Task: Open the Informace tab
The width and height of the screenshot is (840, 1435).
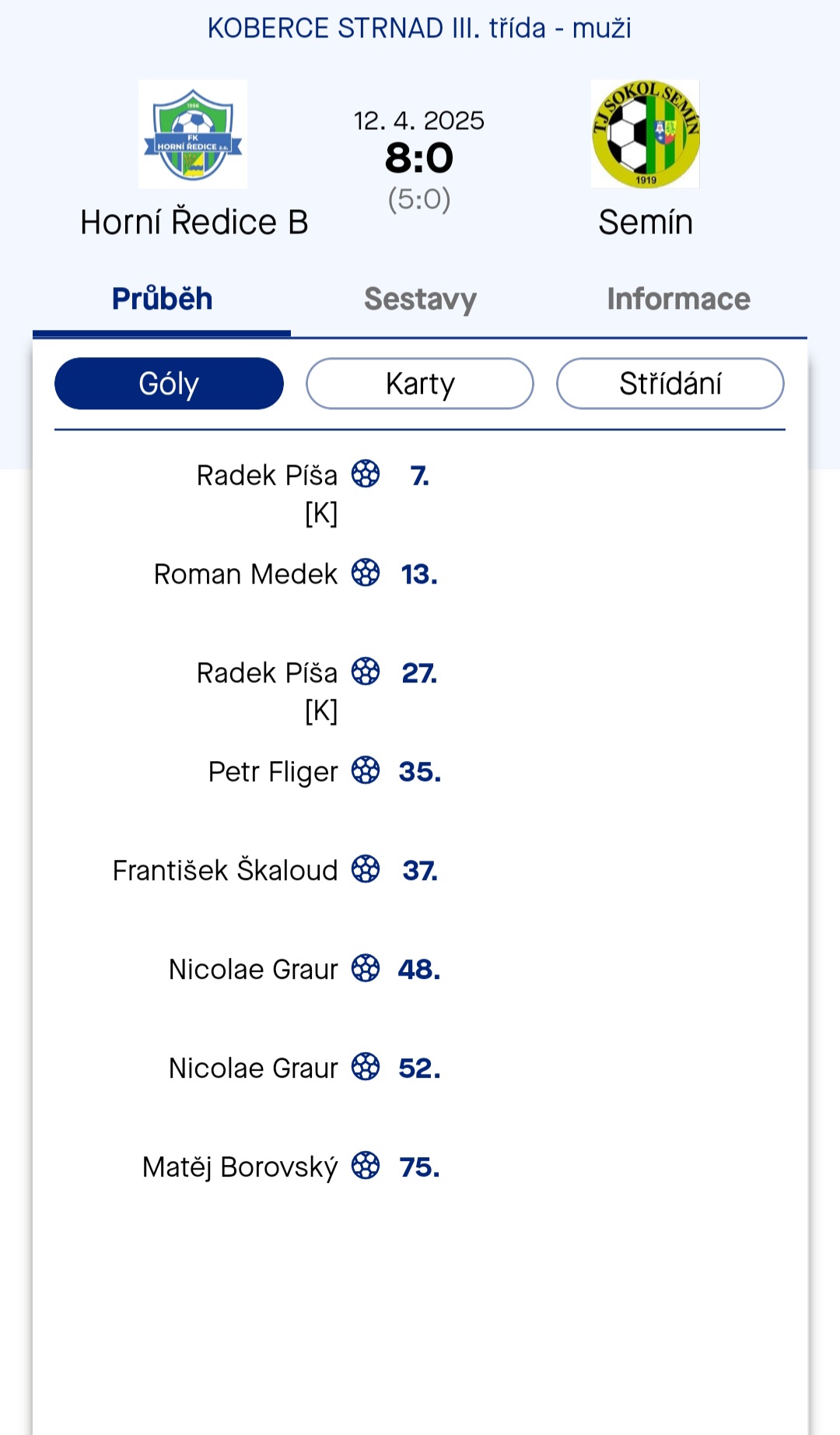Action: pos(678,300)
